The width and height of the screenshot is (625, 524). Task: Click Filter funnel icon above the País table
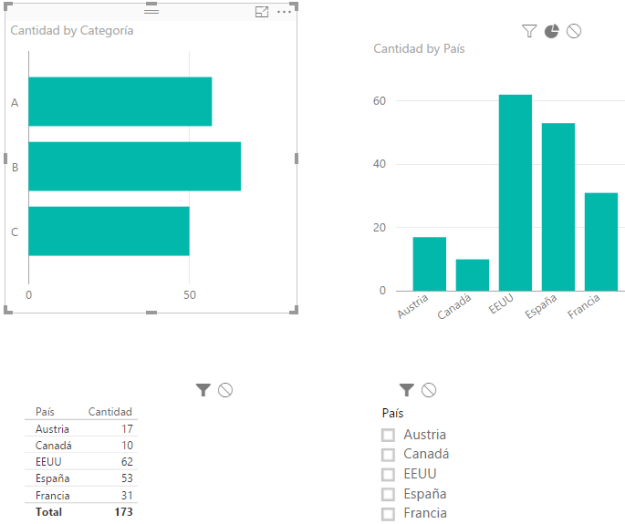click(203, 390)
